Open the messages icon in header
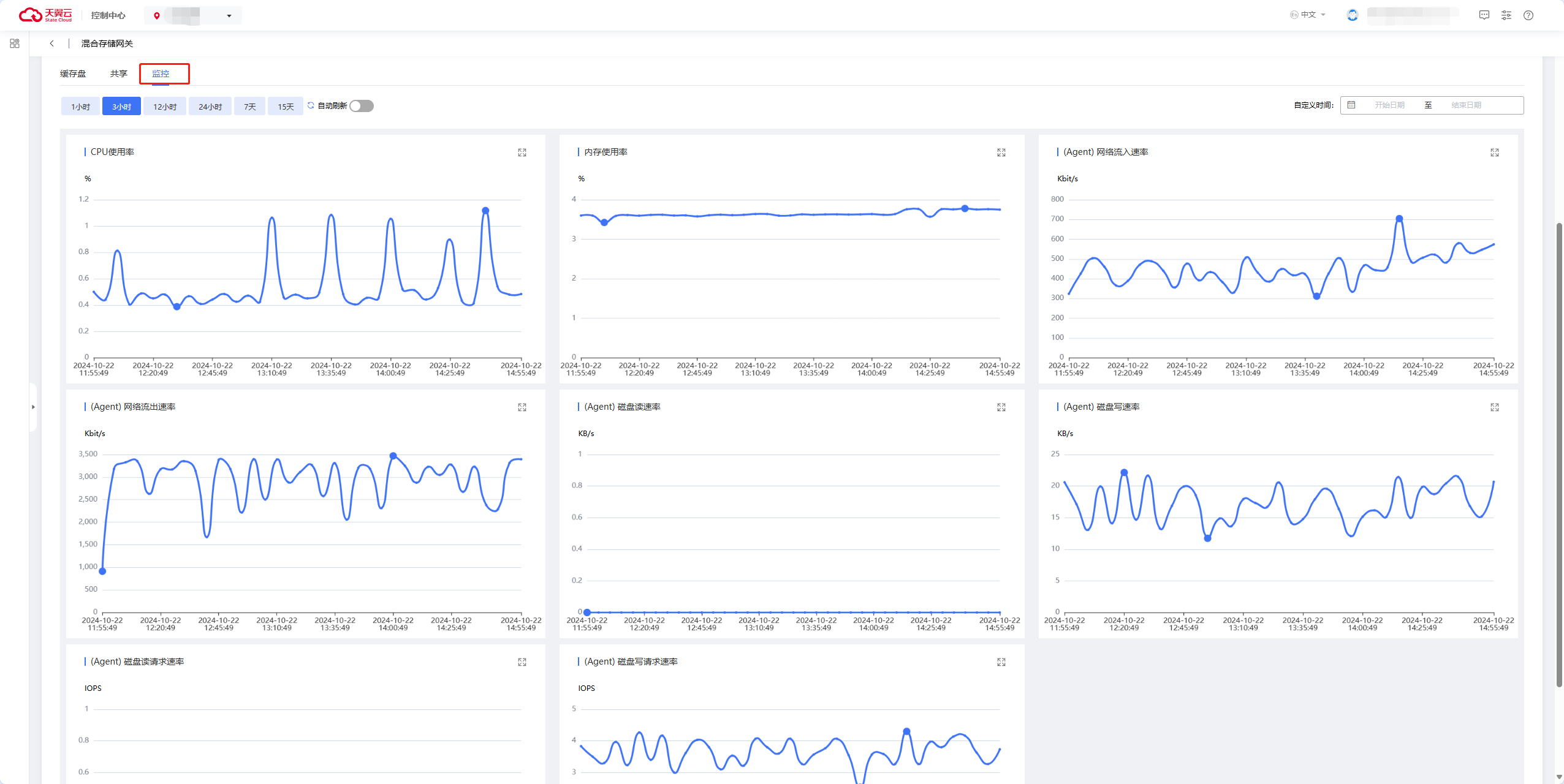 pyautogui.click(x=1484, y=15)
